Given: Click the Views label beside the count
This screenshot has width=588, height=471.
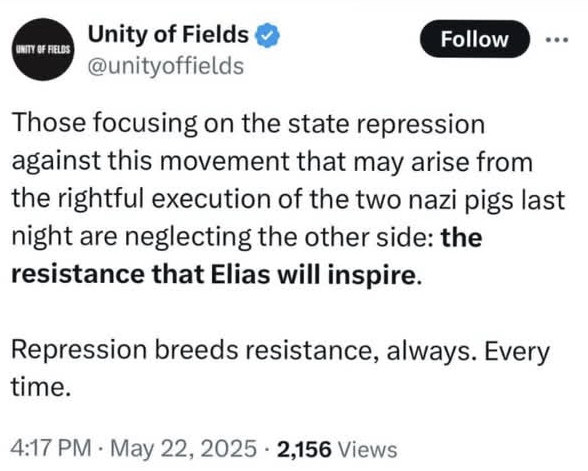Looking at the screenshot, I should tap(368, 448).
